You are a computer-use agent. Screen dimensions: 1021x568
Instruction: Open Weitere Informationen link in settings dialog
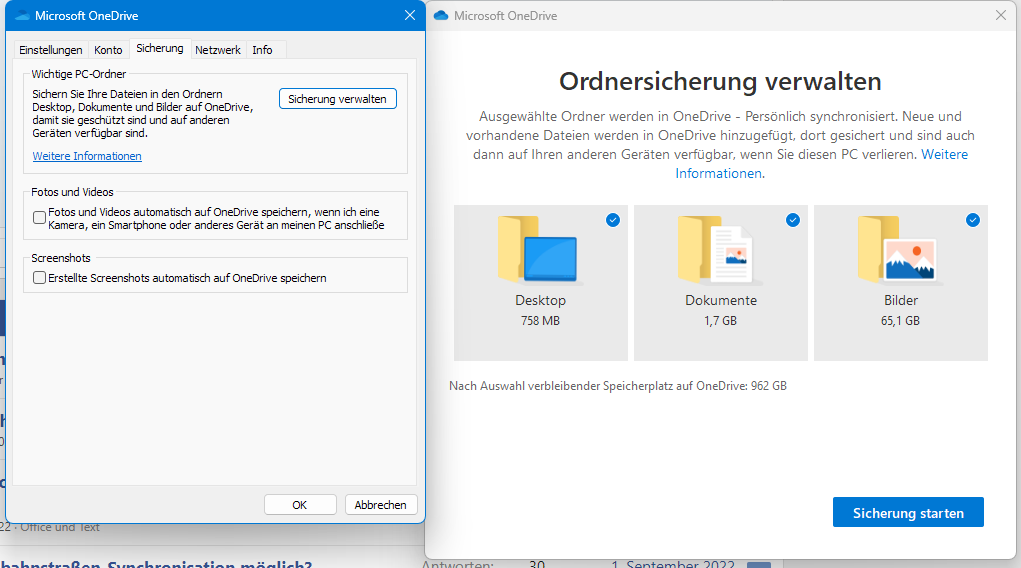(x=87, y=156)
